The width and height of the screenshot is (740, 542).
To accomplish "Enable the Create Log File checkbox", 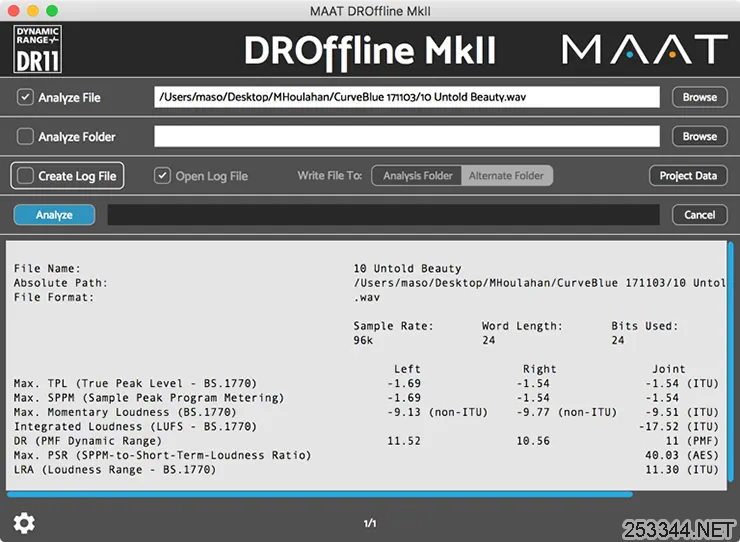I will coord(25,176).
